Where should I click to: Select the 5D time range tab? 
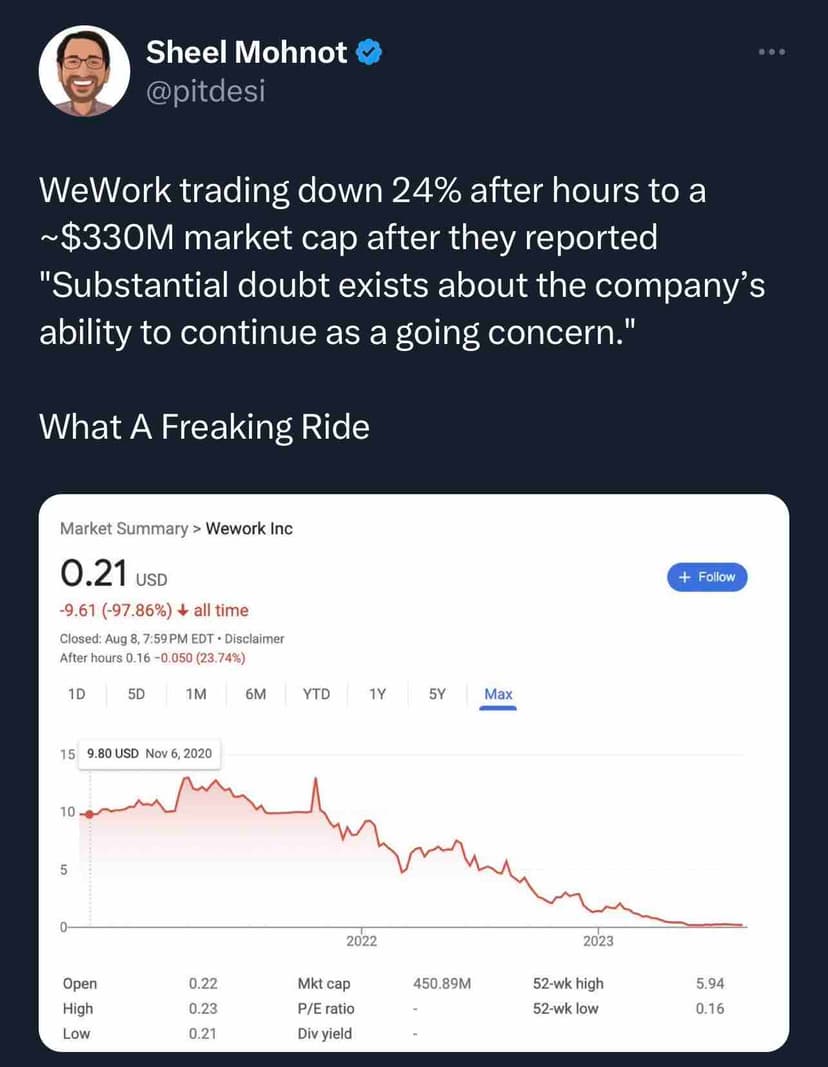point(137,694)
